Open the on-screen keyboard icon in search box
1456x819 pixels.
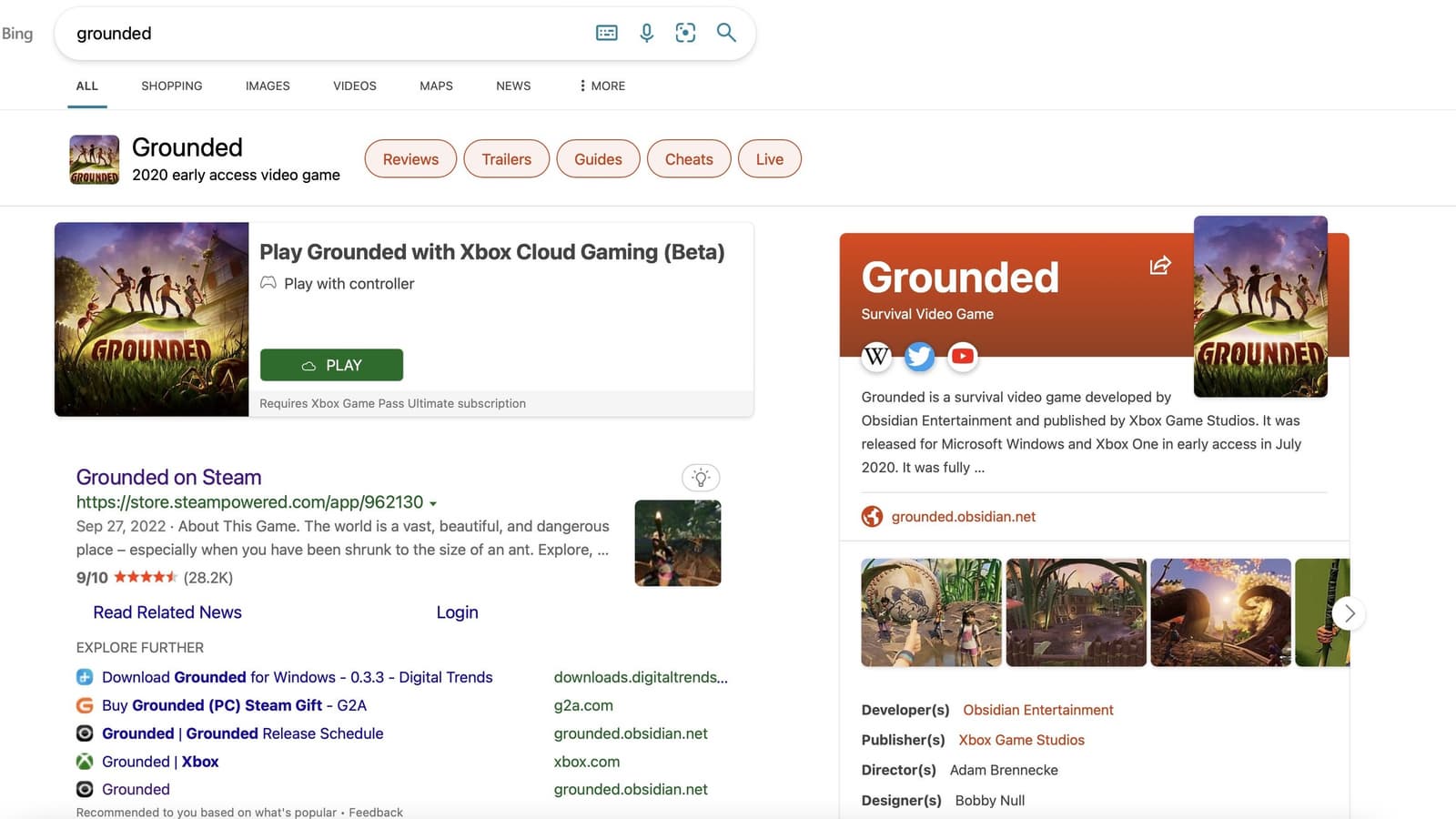pyautogui.click(x=606, y=33)
